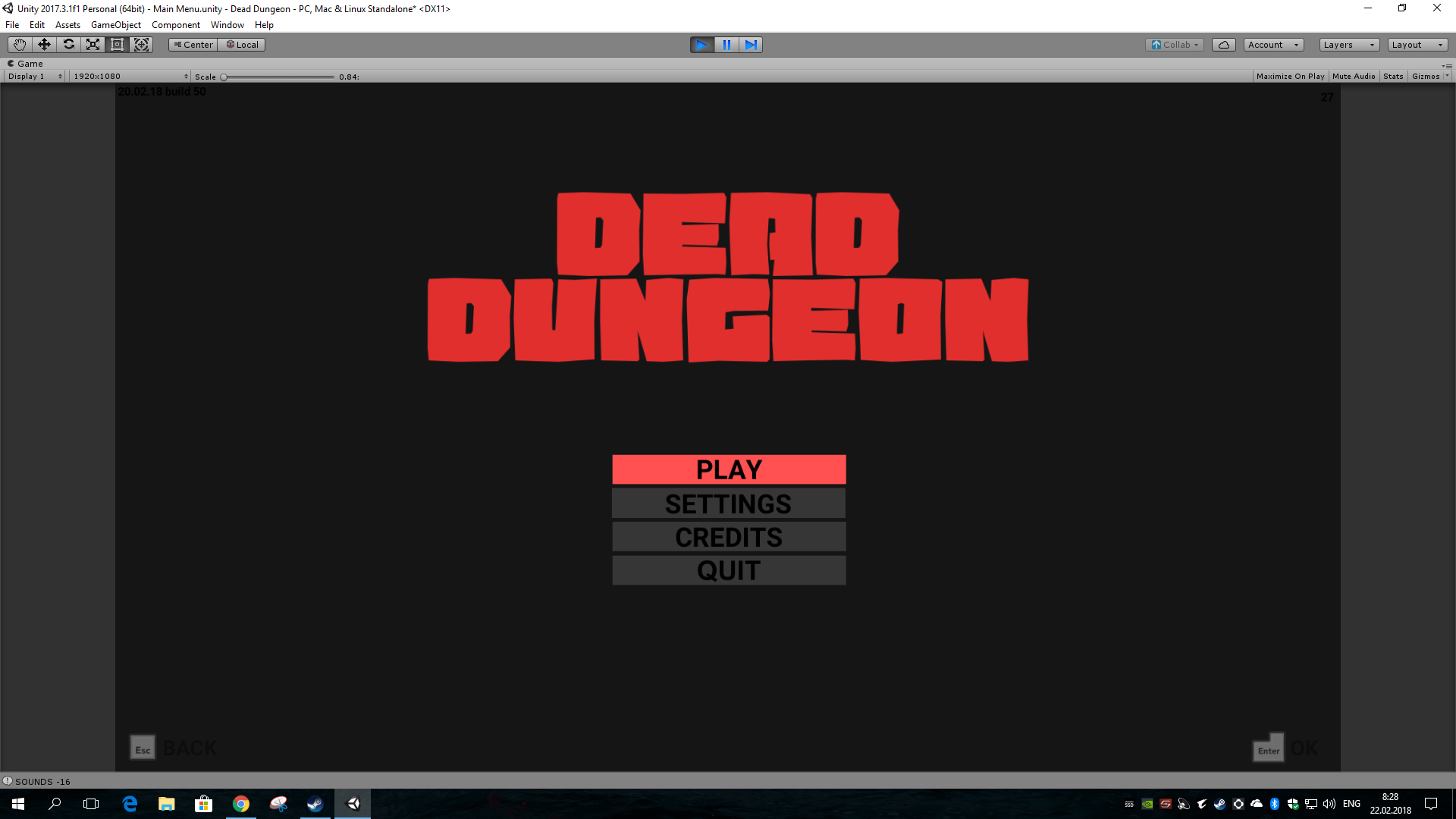Open the Action Center notifications
This screenshot has height=819, width=1456.
coord(1431,804)
